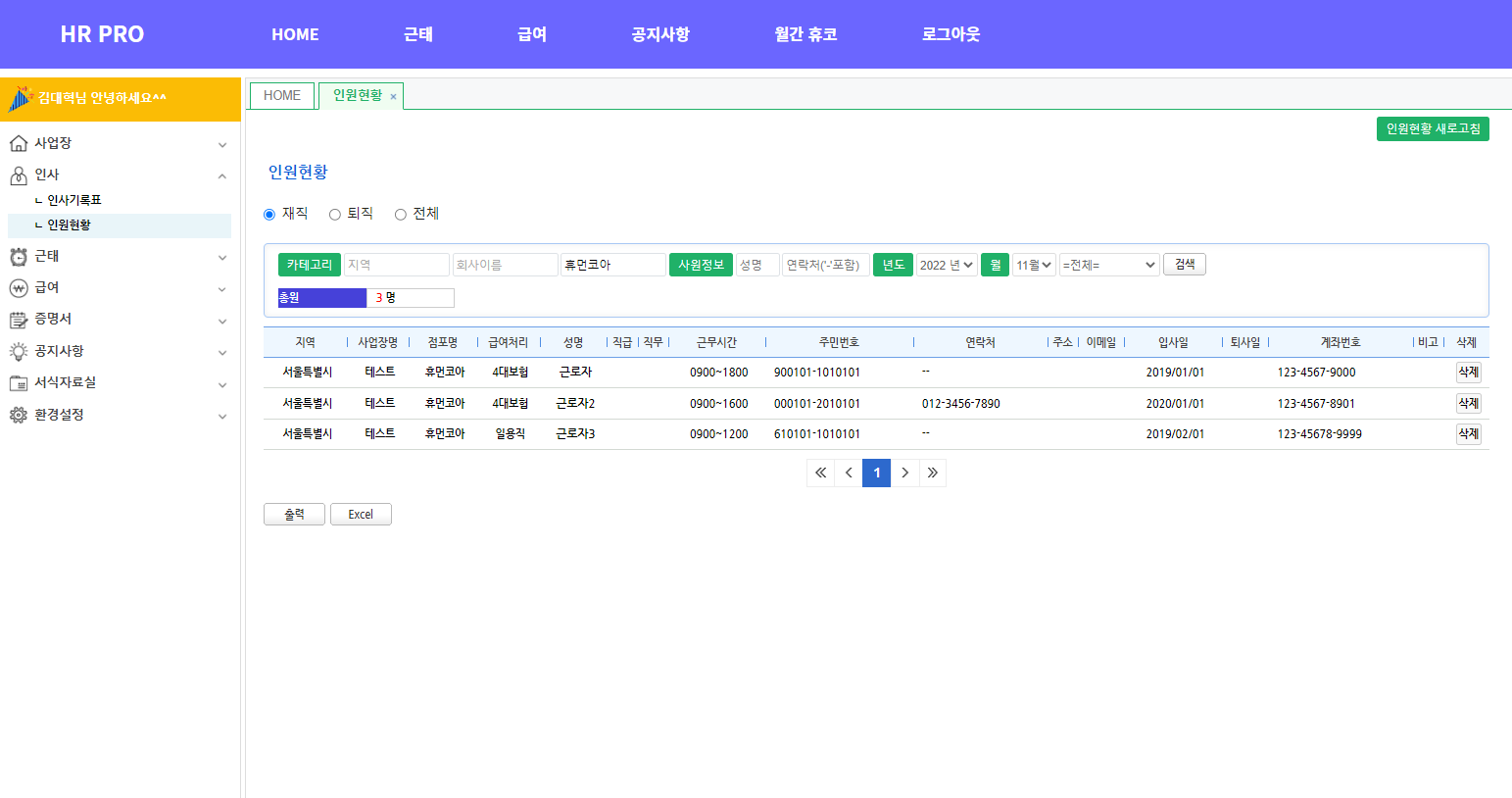The height and width of the screenshot is (798, 1512).
Task: Click the green 사원정보 button
Action: (701, 265)
